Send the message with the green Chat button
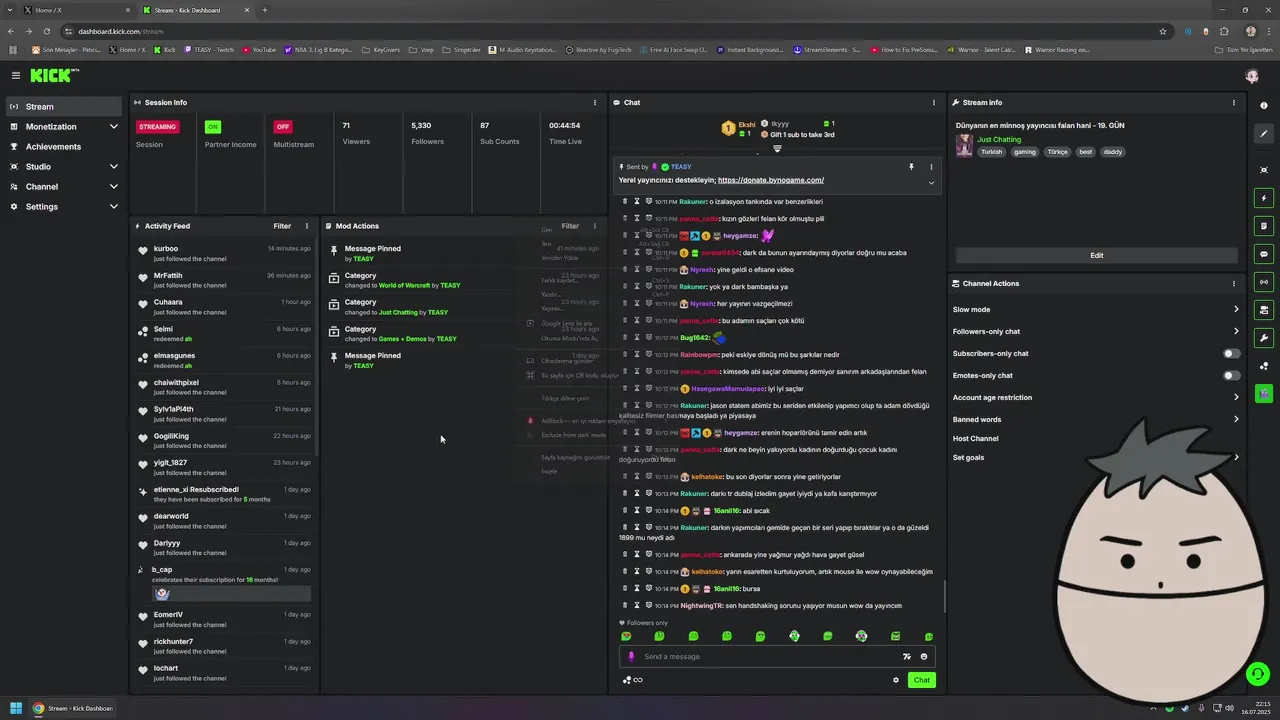 click(x=921, y=680)
